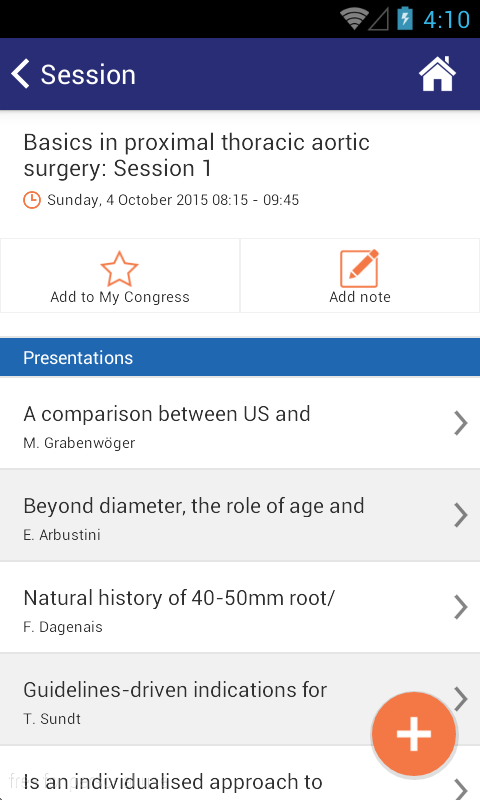
Task: Tap the Wi-Fi status icon
Action: click(355, 19)
